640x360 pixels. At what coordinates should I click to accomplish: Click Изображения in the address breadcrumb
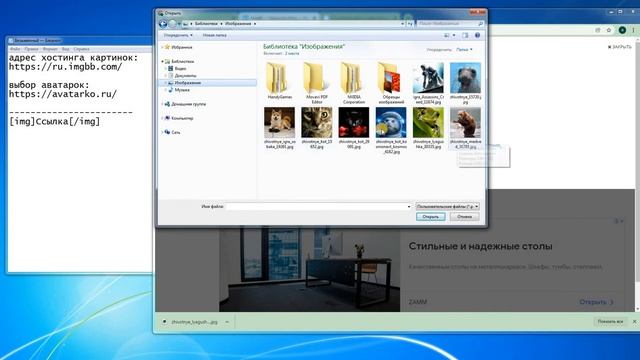coord(238,24)
